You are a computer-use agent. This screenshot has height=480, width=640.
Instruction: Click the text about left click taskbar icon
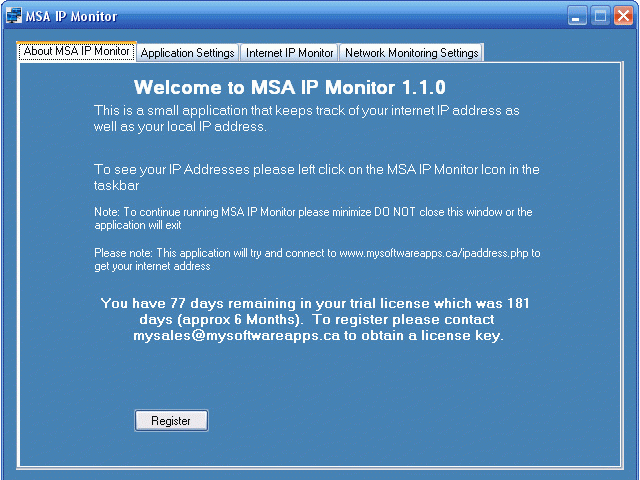click(317, 177)
